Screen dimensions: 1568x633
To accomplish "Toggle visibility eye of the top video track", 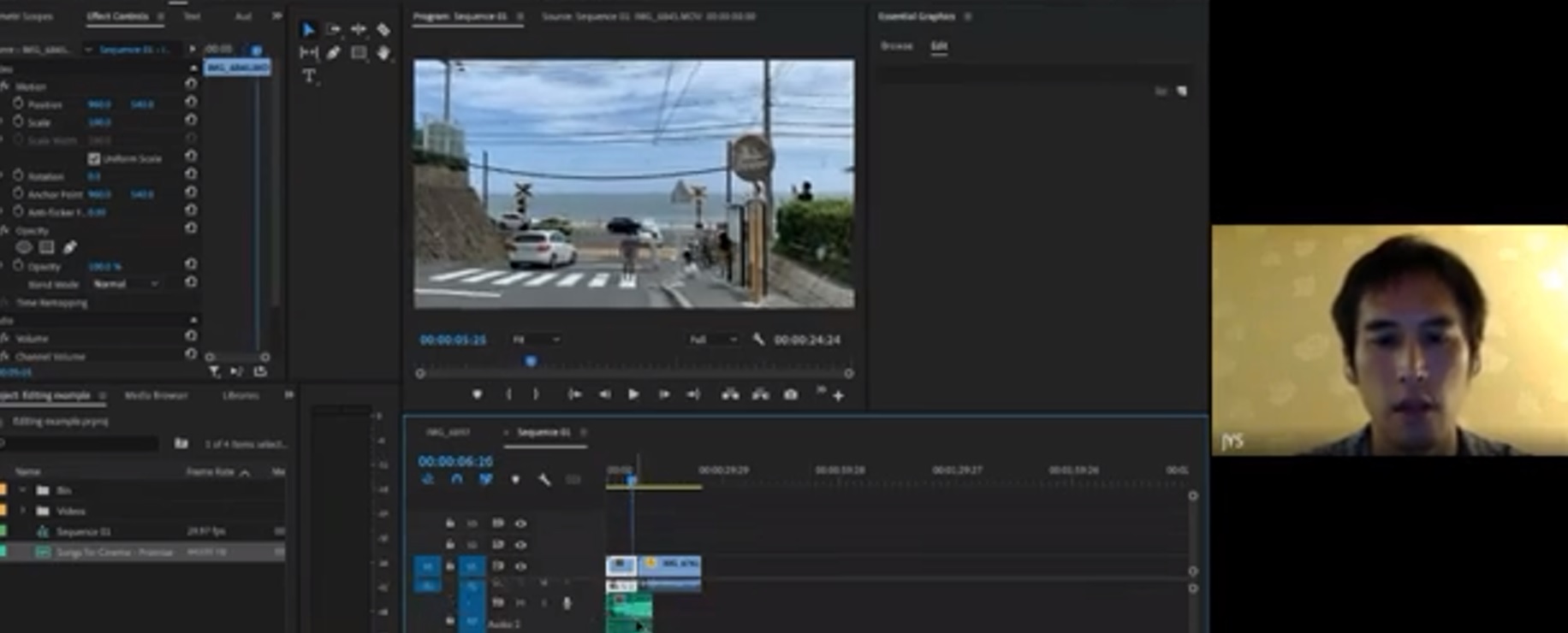I will point(520,524).
